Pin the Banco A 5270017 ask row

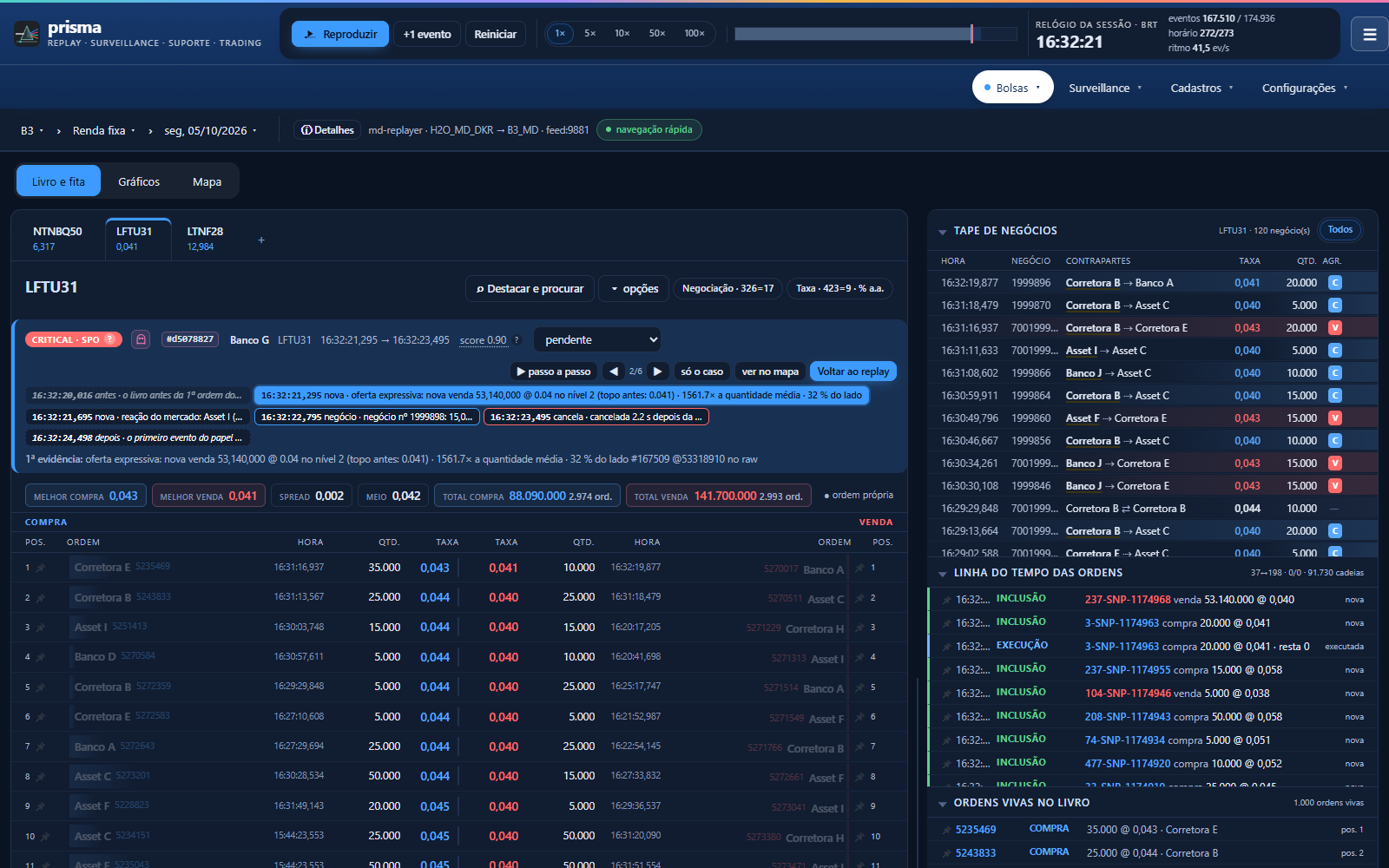tap(859, 569)
